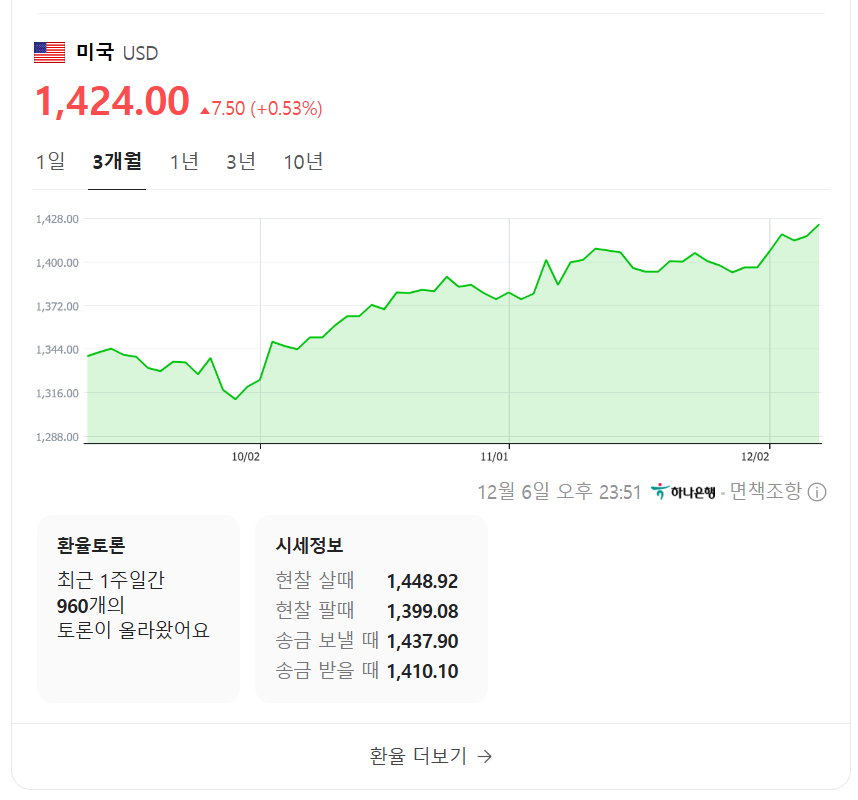
Task: Switch to the 1년 tab
Action: point(184,161)
